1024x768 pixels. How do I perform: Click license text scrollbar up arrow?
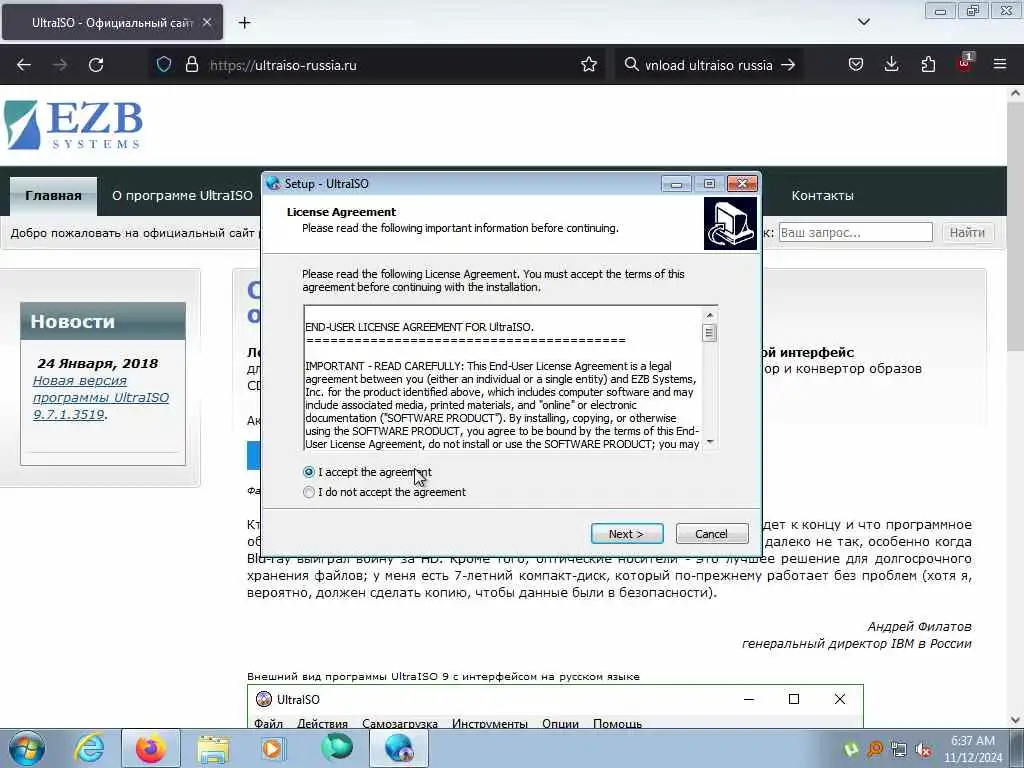[x=709, y=315]
